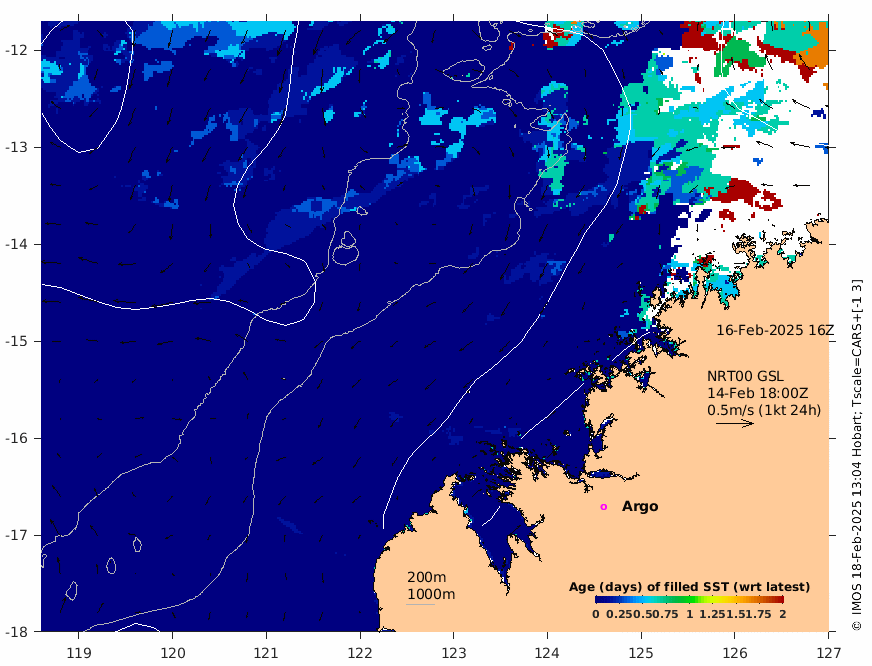The image size is (872, 666).
Task: Click longitude axis label 122
Action: 360,652
